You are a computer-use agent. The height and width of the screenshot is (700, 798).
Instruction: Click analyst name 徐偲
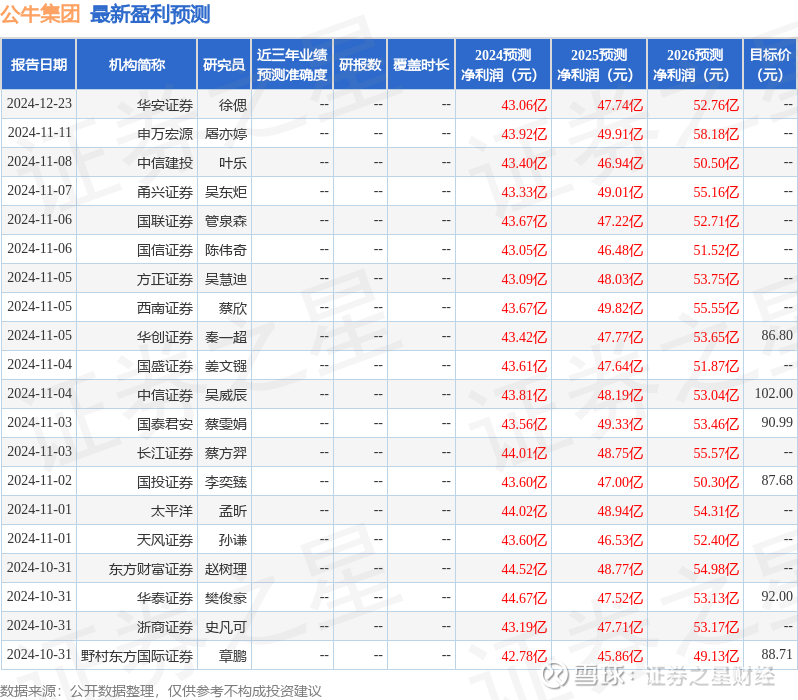(x=233, y=105)
